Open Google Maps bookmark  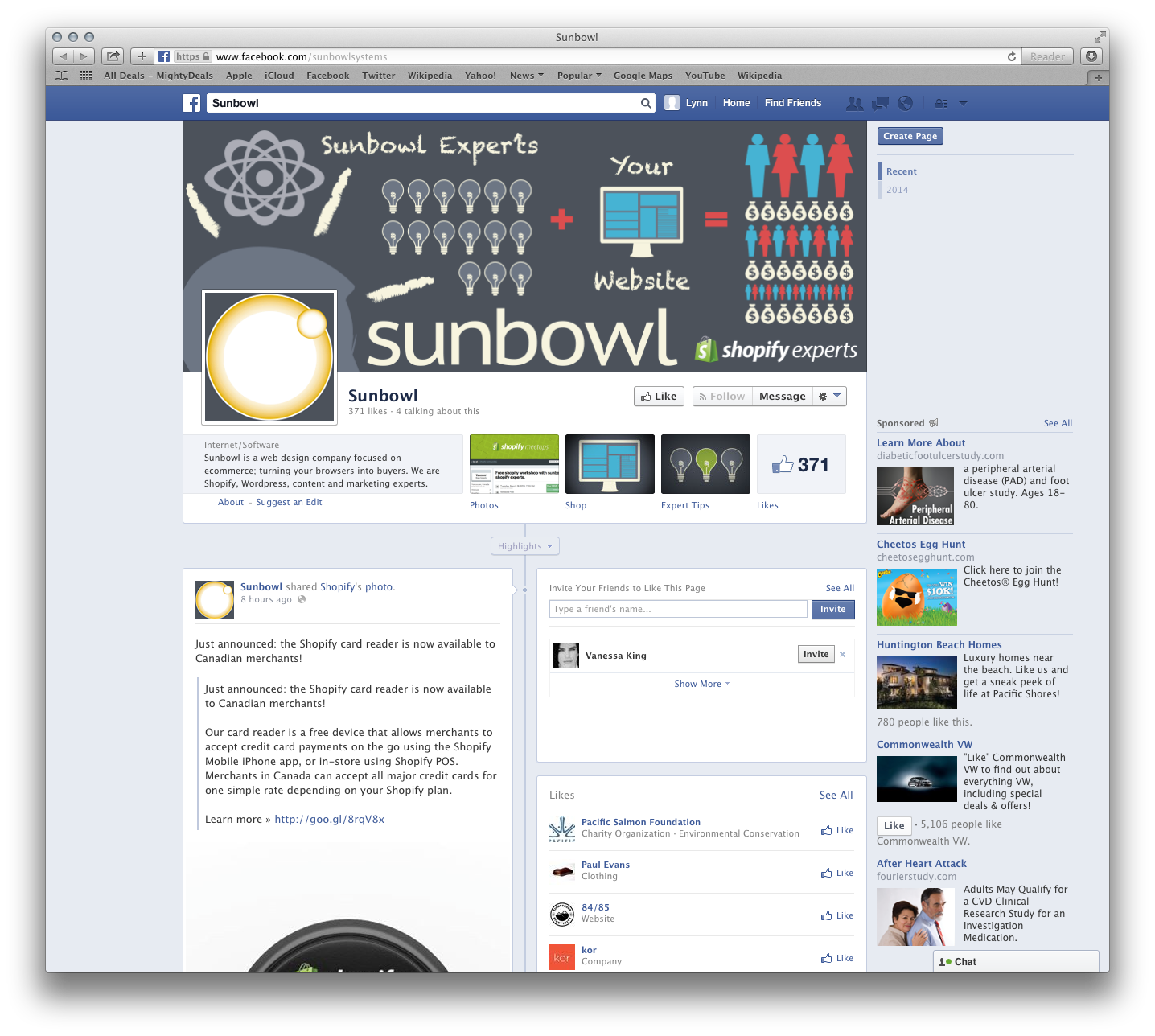[x=643, y=76]
